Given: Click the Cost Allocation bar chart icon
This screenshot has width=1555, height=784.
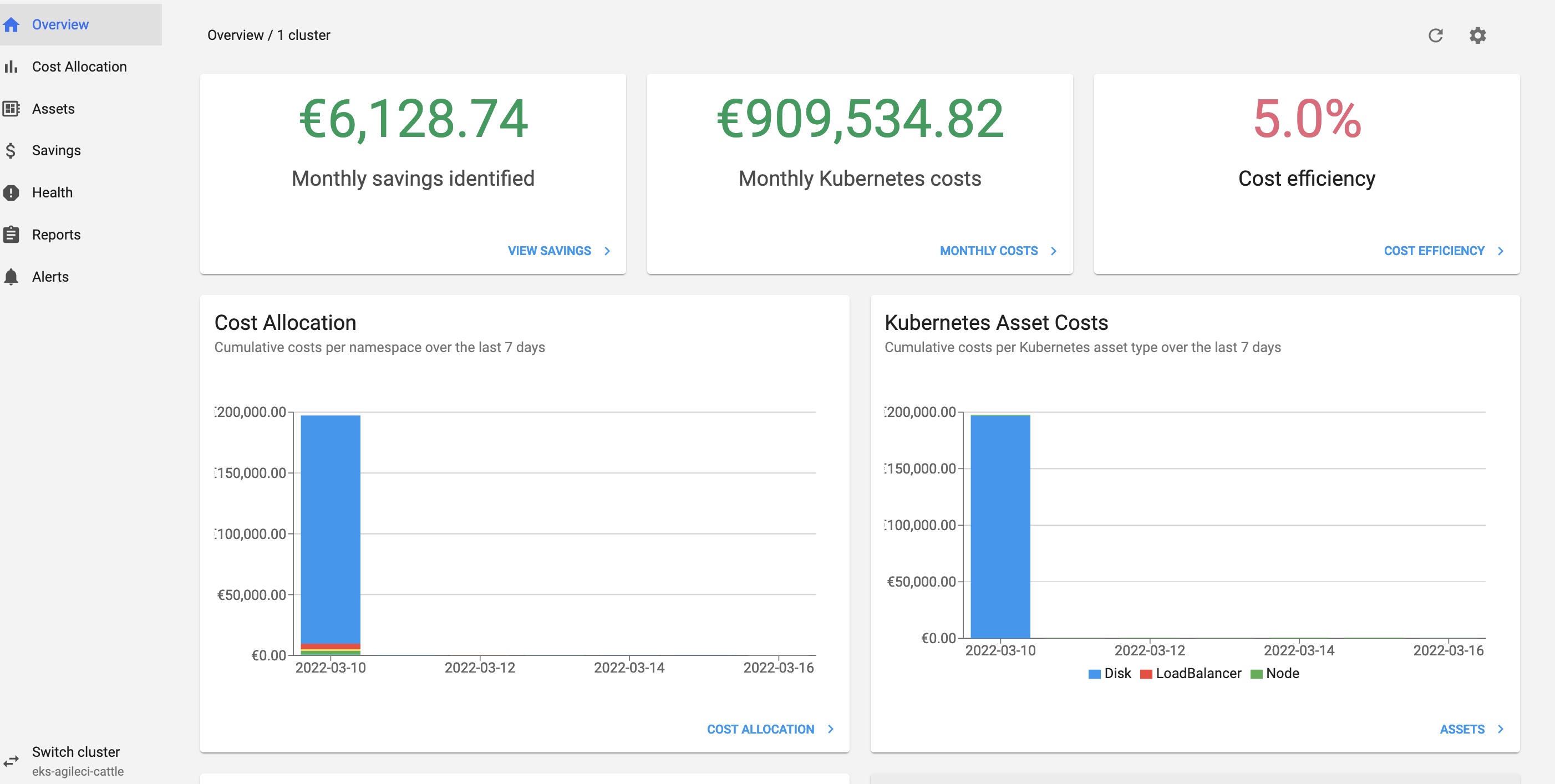Looking at the screenshot, I should pos(12,67).
